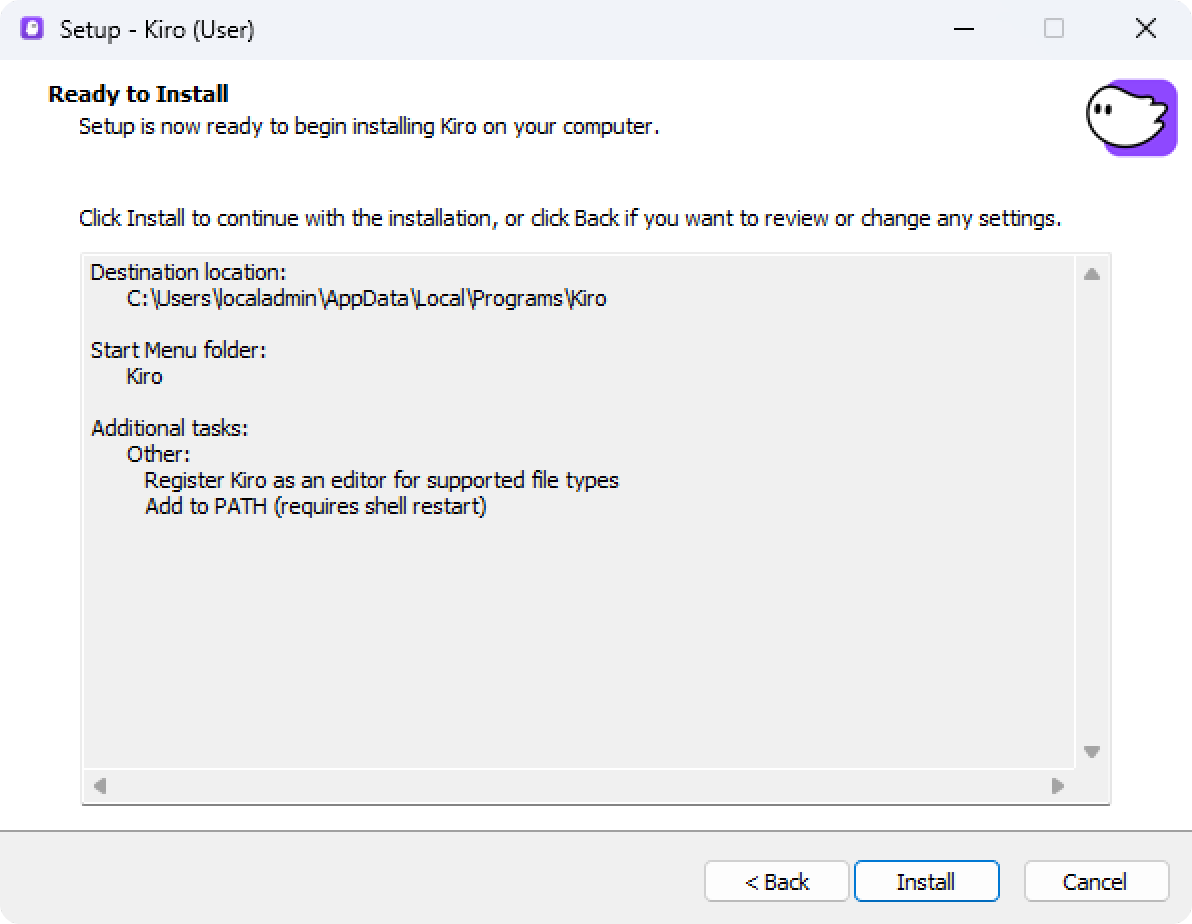Click the Install button
This screenshot has width=1192, height=924.
(926, 881)
